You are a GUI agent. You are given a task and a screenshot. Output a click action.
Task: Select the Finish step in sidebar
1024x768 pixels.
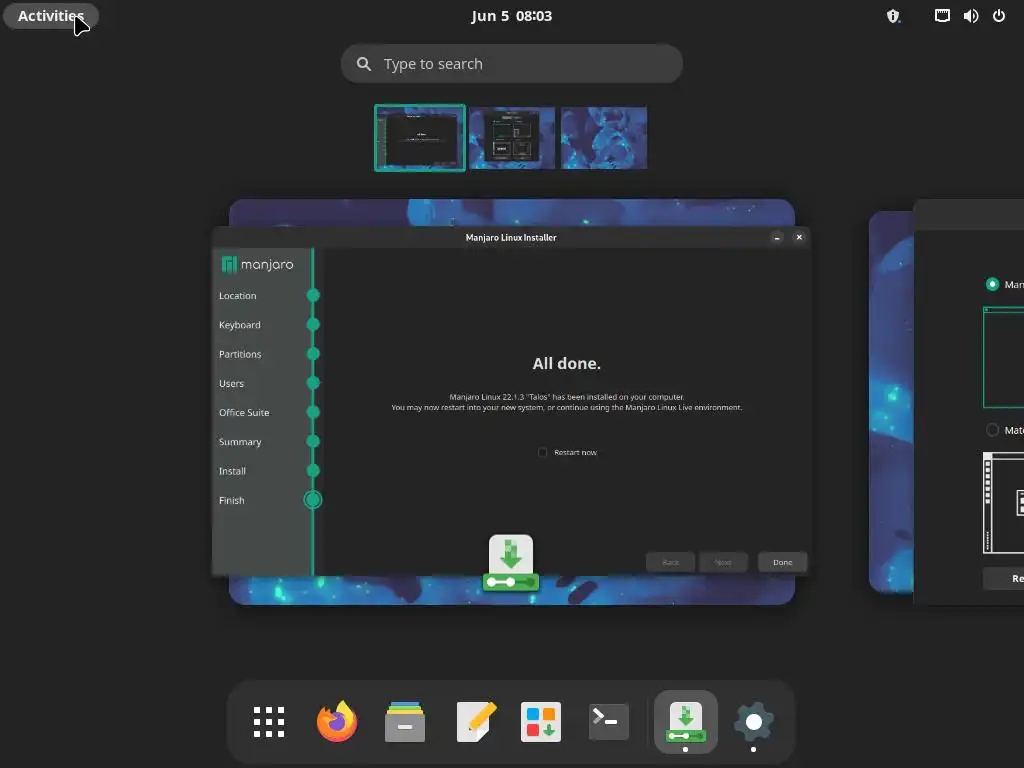(231, 500)
